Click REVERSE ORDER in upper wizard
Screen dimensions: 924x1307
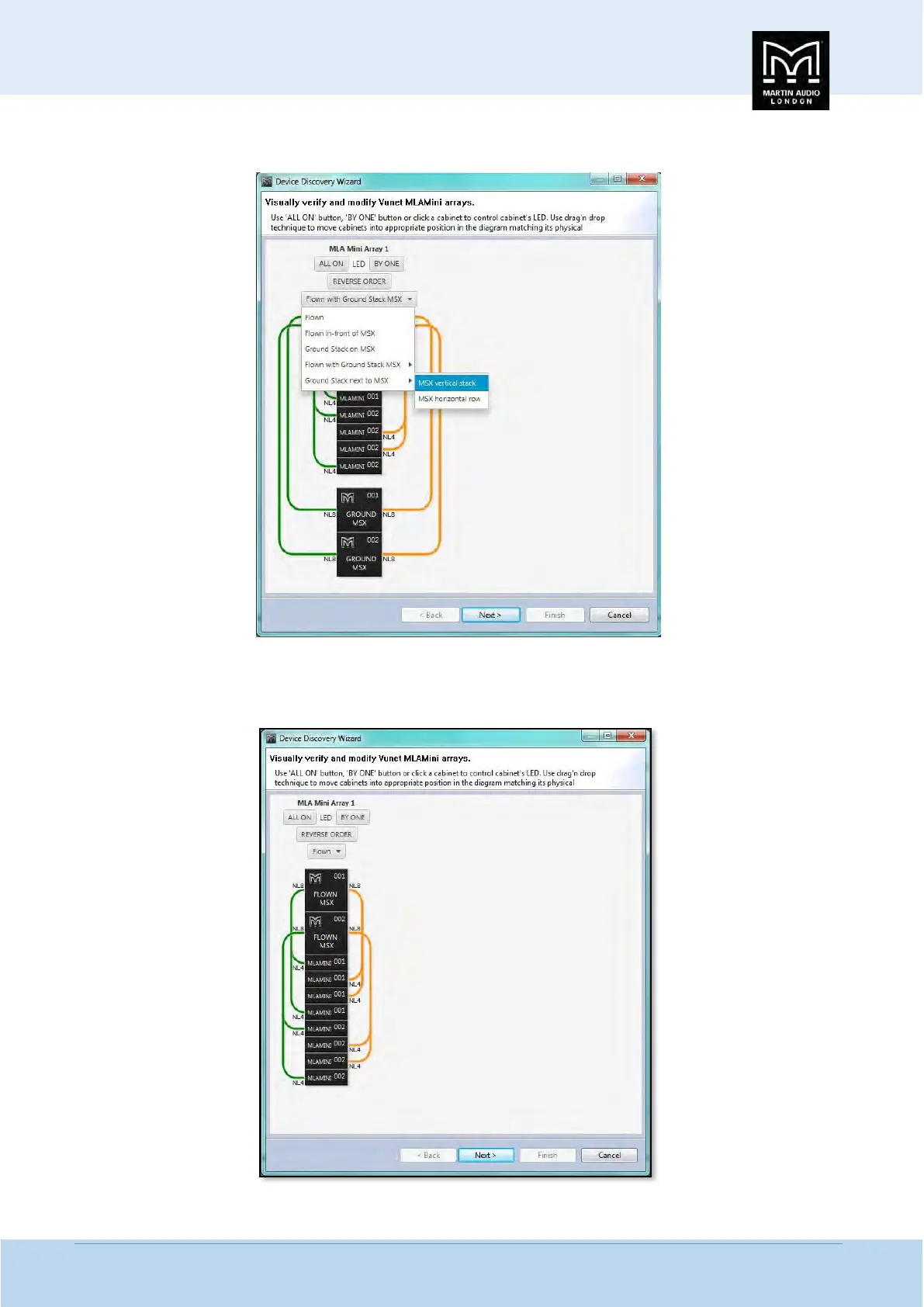(x=359, y=281)
